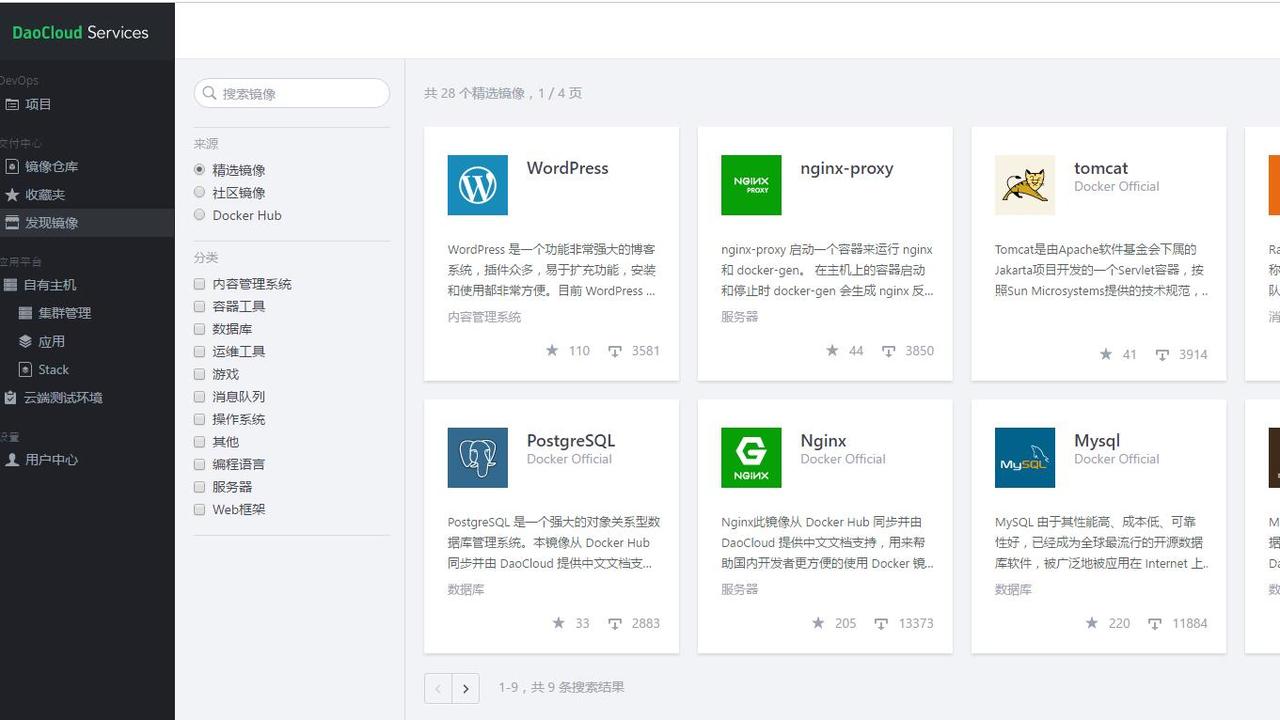This screenshot has height=720, width=1280.
Task: Select the Docker Hub source radio
Action: [x=200, y=215]
